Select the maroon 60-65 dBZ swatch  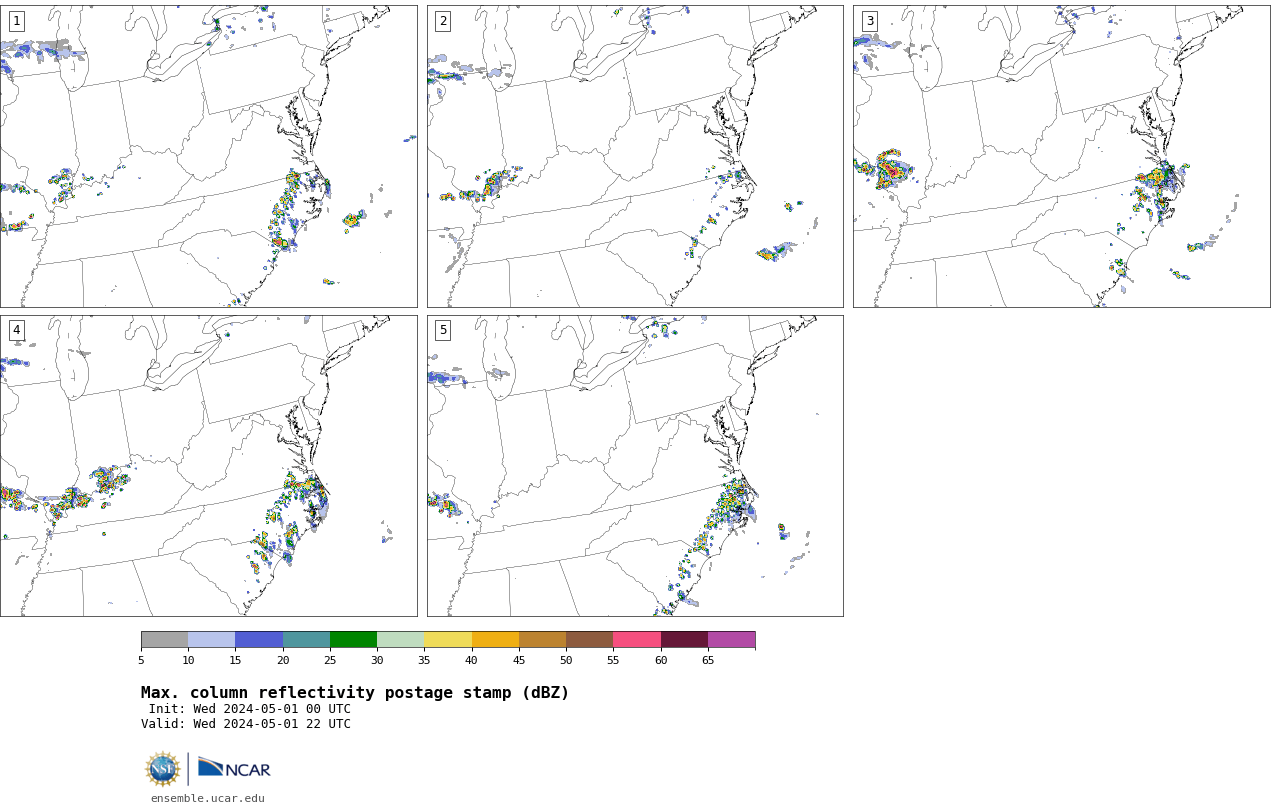pyautogui.click(x=684, y=640)
